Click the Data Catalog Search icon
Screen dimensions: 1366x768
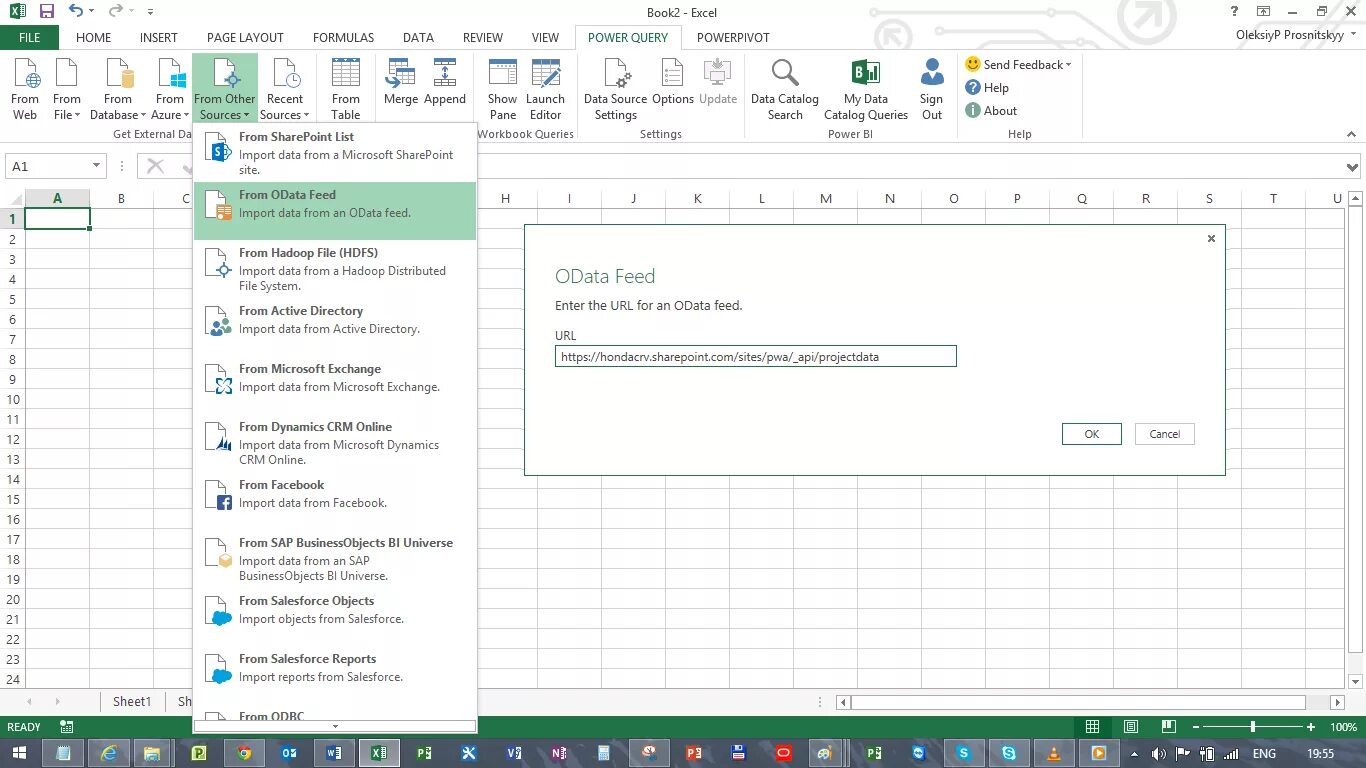(x=785, y=89)
